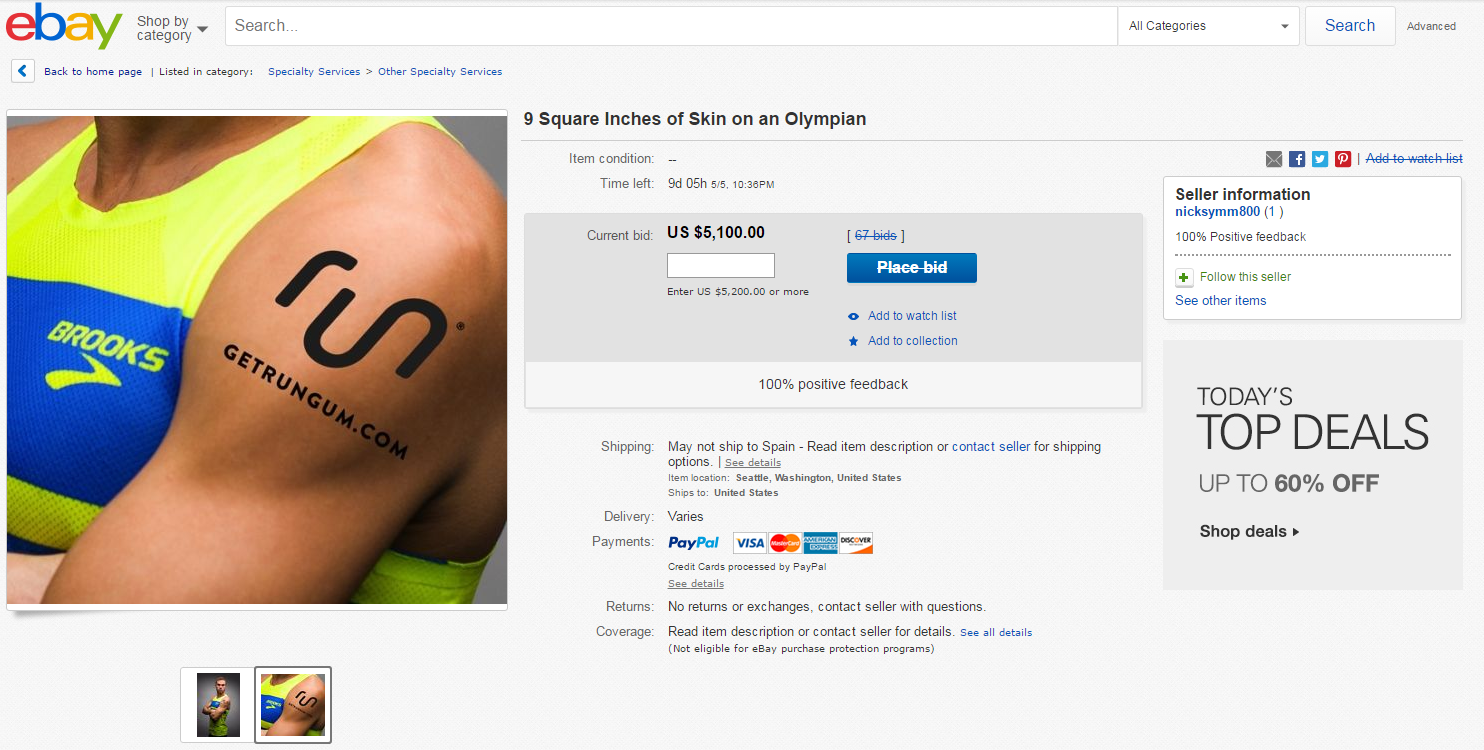
Task: Click the Place bid button
Action: [912, 268]
